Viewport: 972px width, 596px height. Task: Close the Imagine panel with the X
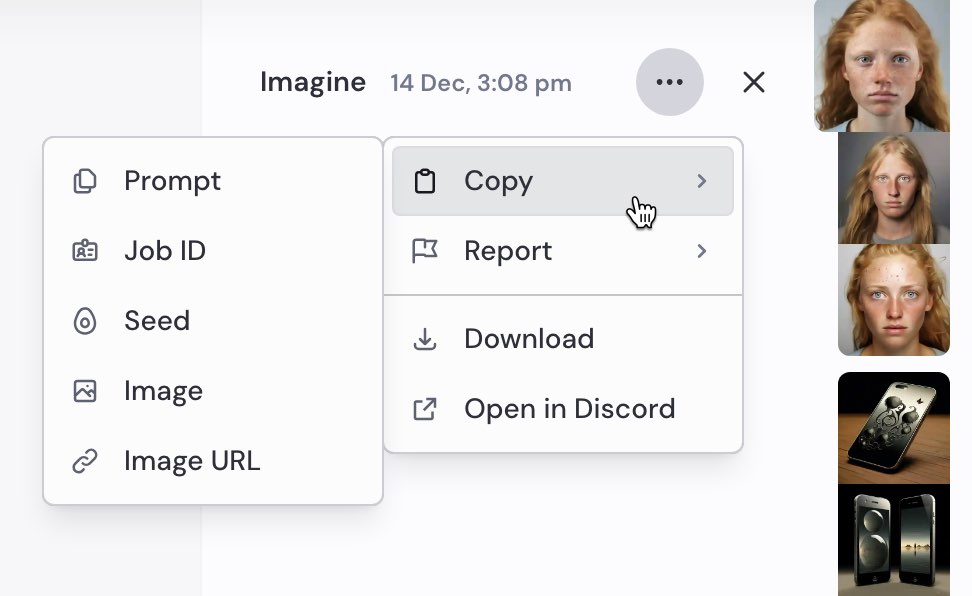pyautogui.click(x=754, y=82)
